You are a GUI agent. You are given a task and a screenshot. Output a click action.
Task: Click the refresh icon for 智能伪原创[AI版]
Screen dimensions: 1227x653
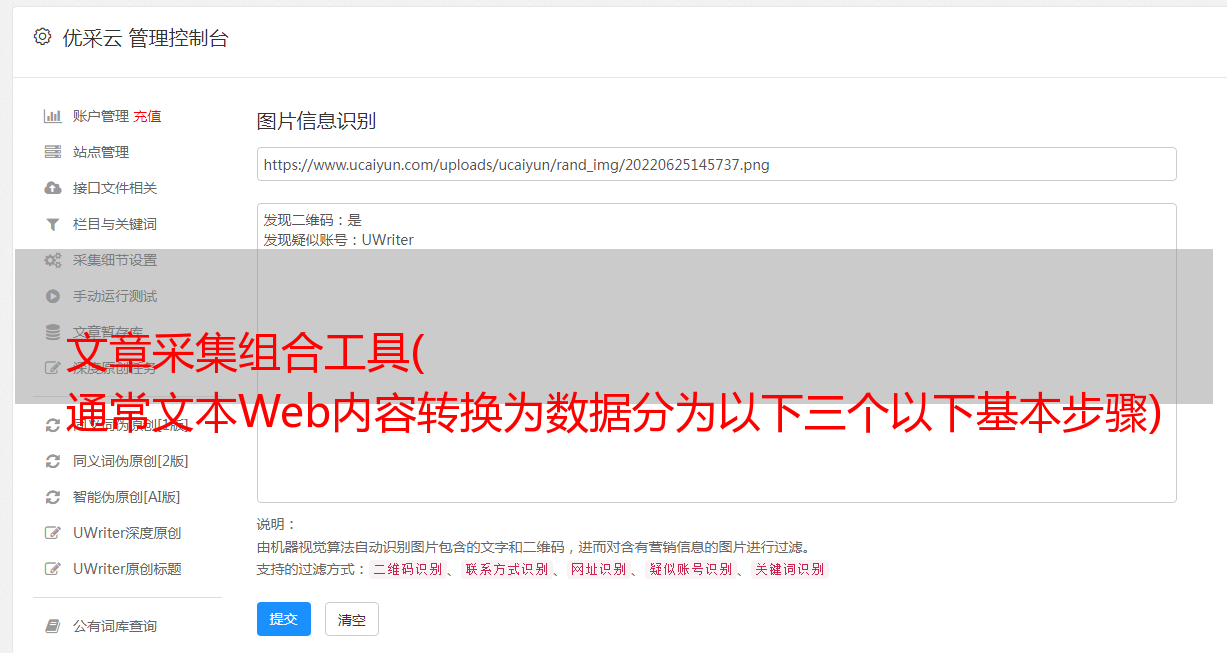[53, 497]
